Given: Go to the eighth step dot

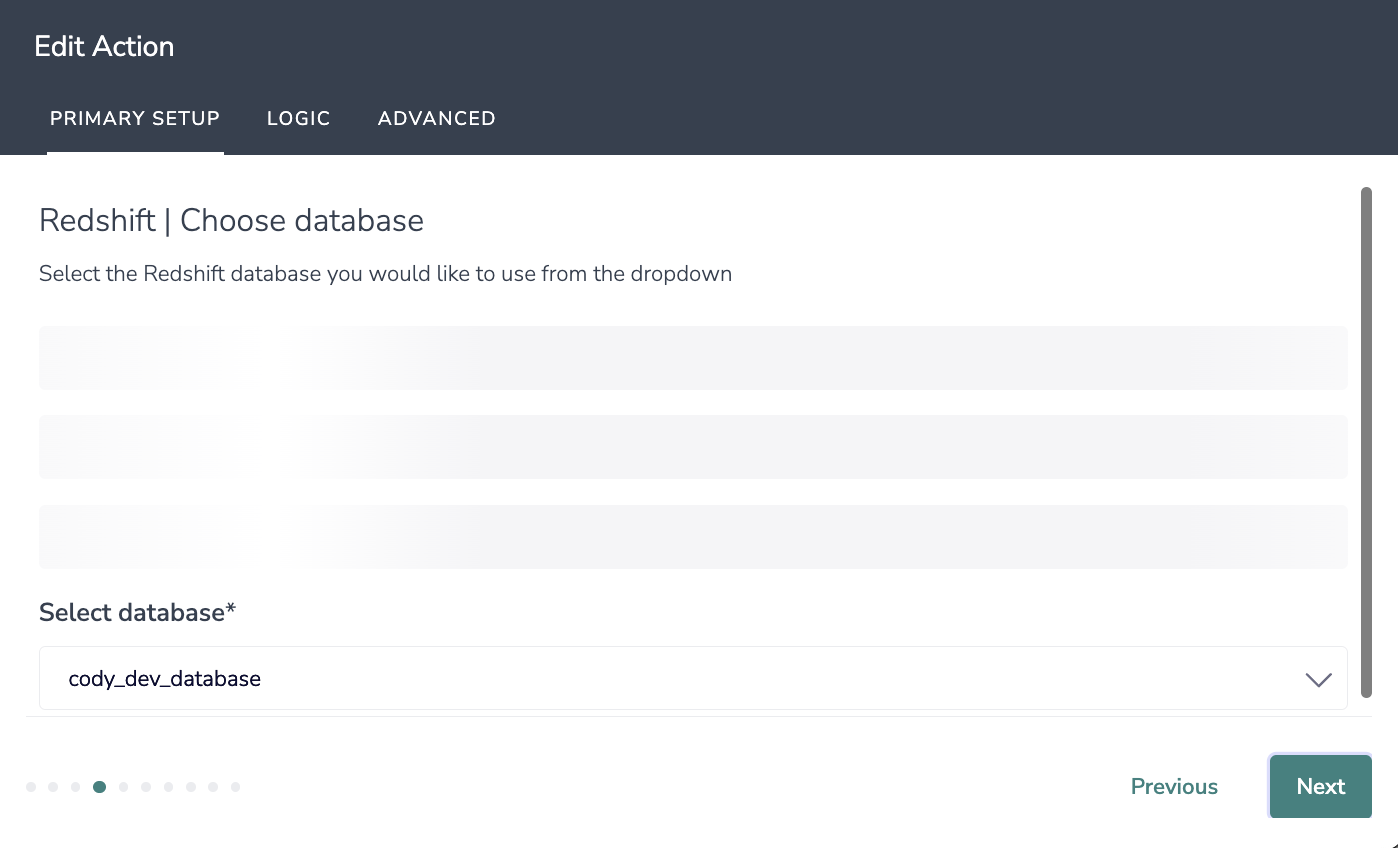Looking at the screenshot, I should click(191, 787).
